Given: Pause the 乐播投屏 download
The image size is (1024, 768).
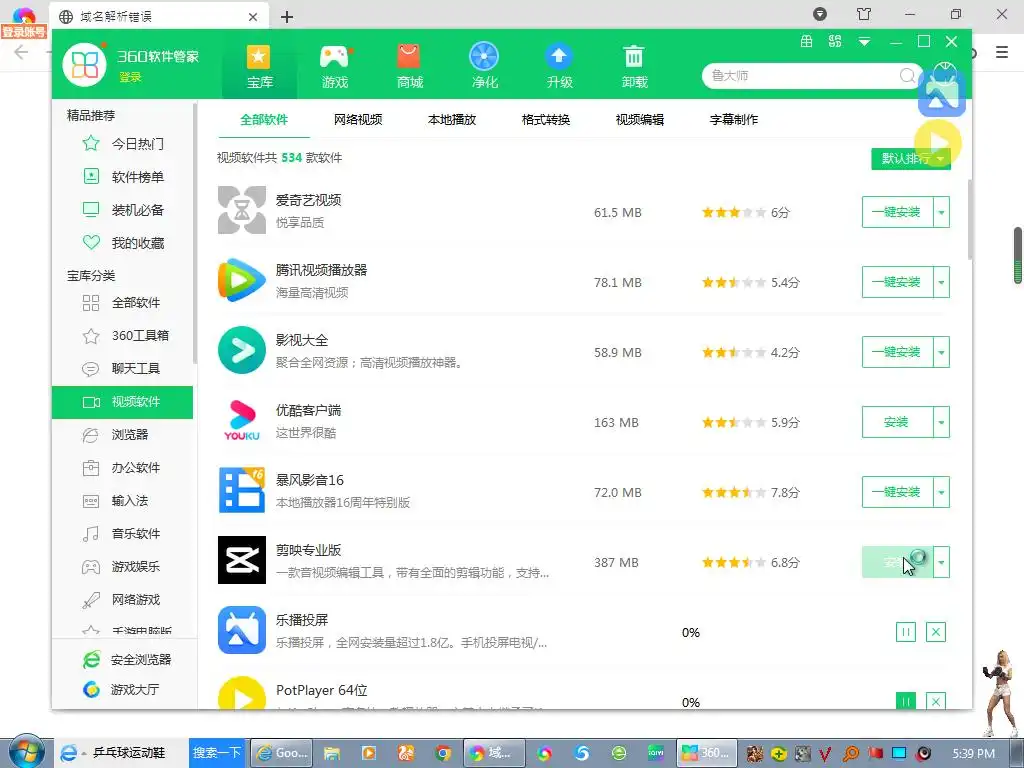Looking at the screenshot, I should pyautogui.click(x=905, y=632).
